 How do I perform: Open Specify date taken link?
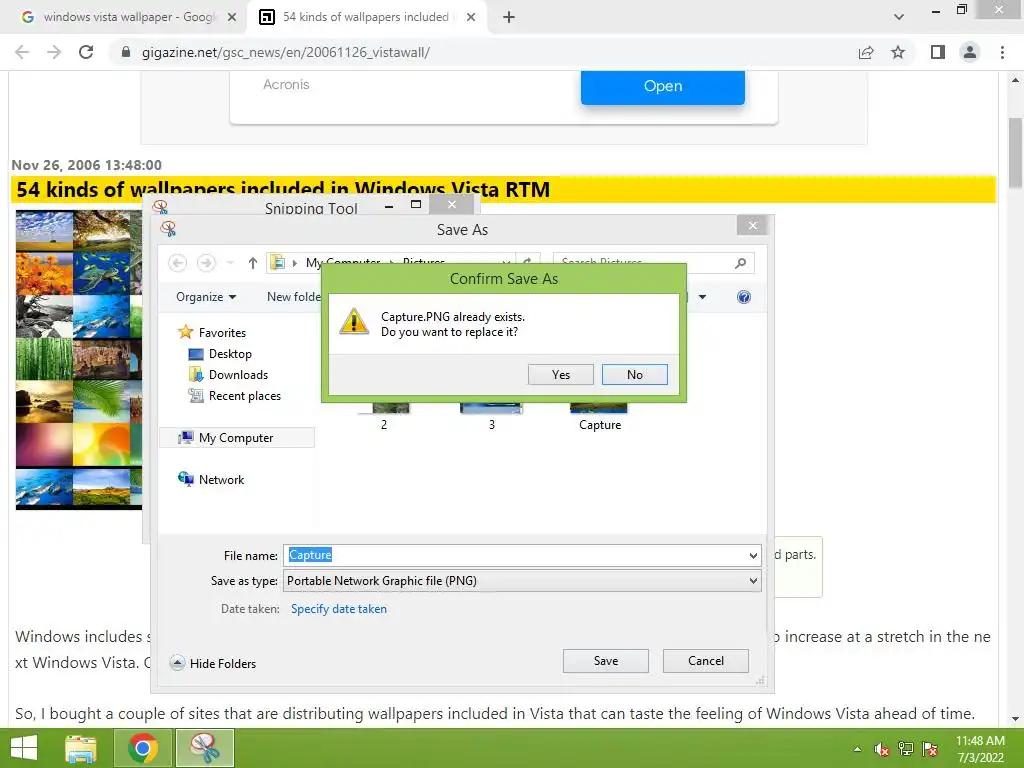(x=338, y=609)
